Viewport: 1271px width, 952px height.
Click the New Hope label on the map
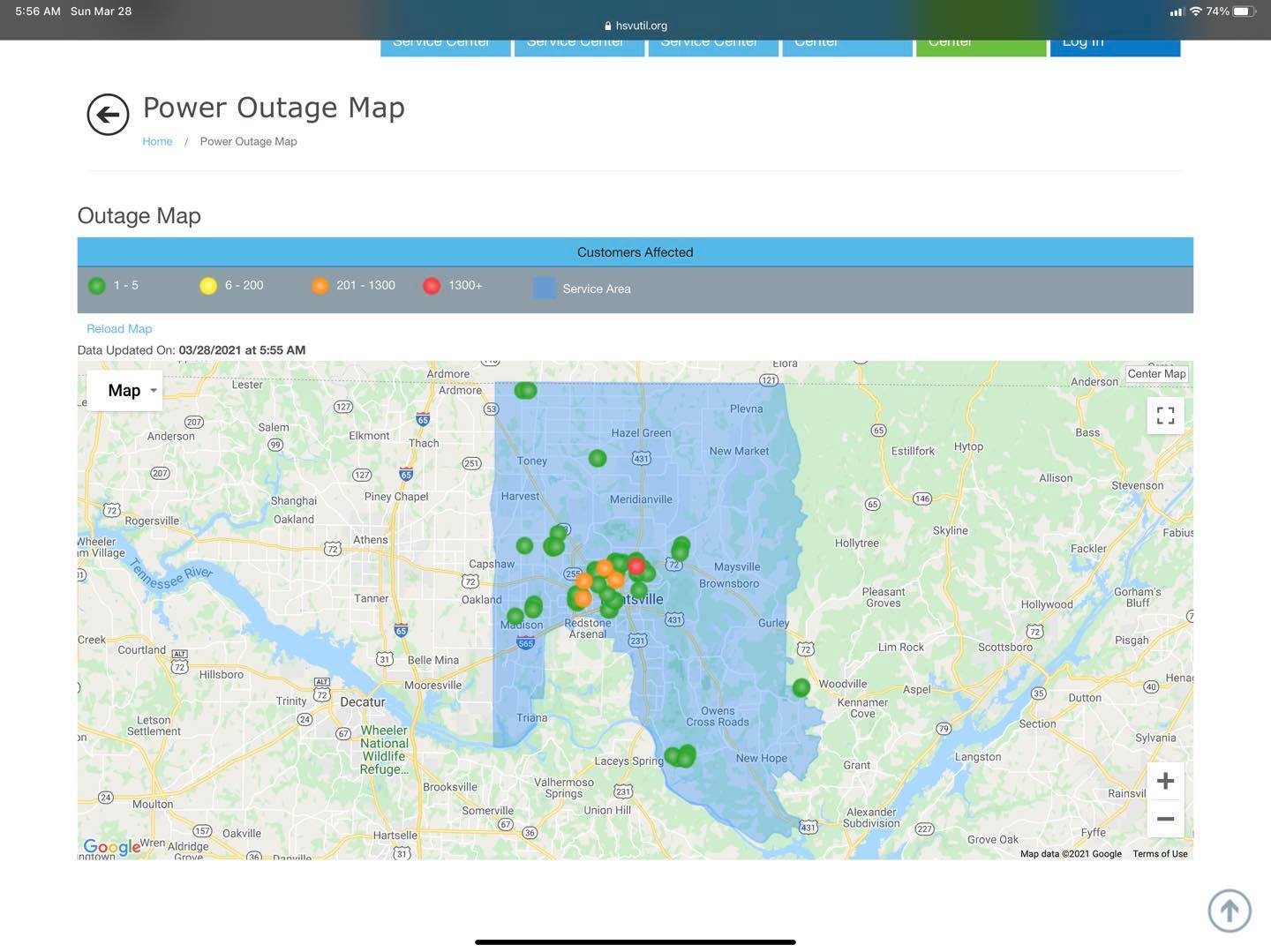(762, 758)
